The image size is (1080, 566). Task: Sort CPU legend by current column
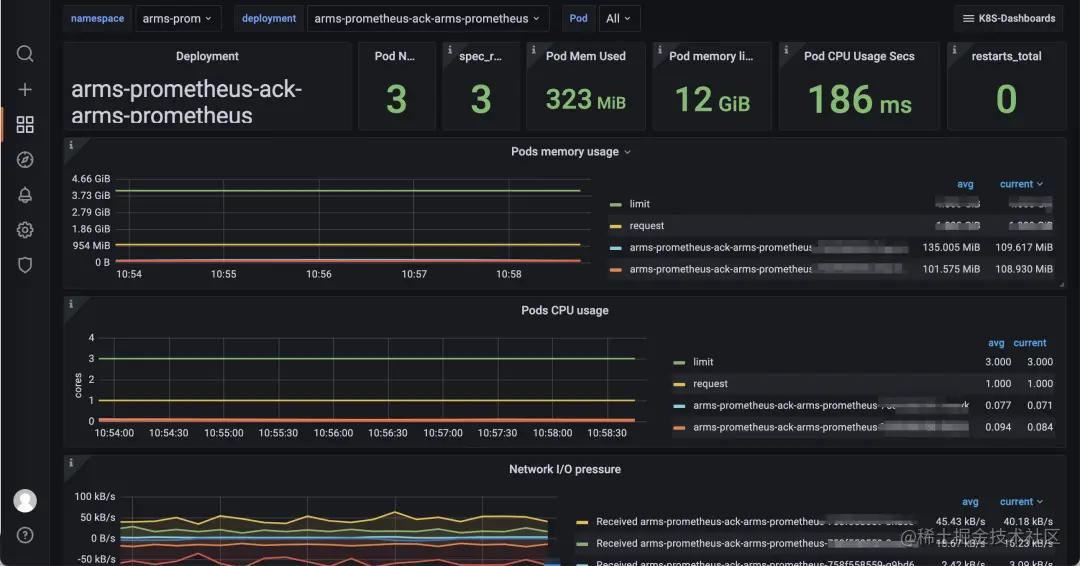pyautogui.click(x=1030, y=342)
